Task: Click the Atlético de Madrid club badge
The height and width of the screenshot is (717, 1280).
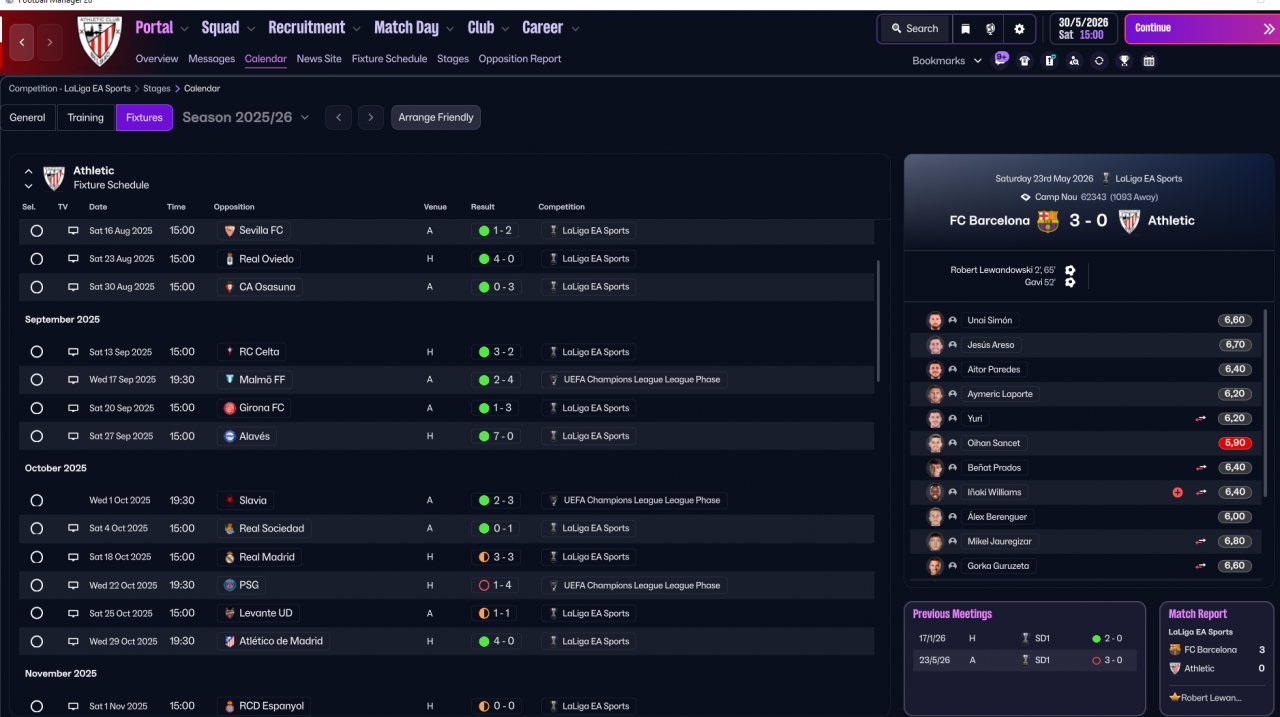Action: (230, 641)
